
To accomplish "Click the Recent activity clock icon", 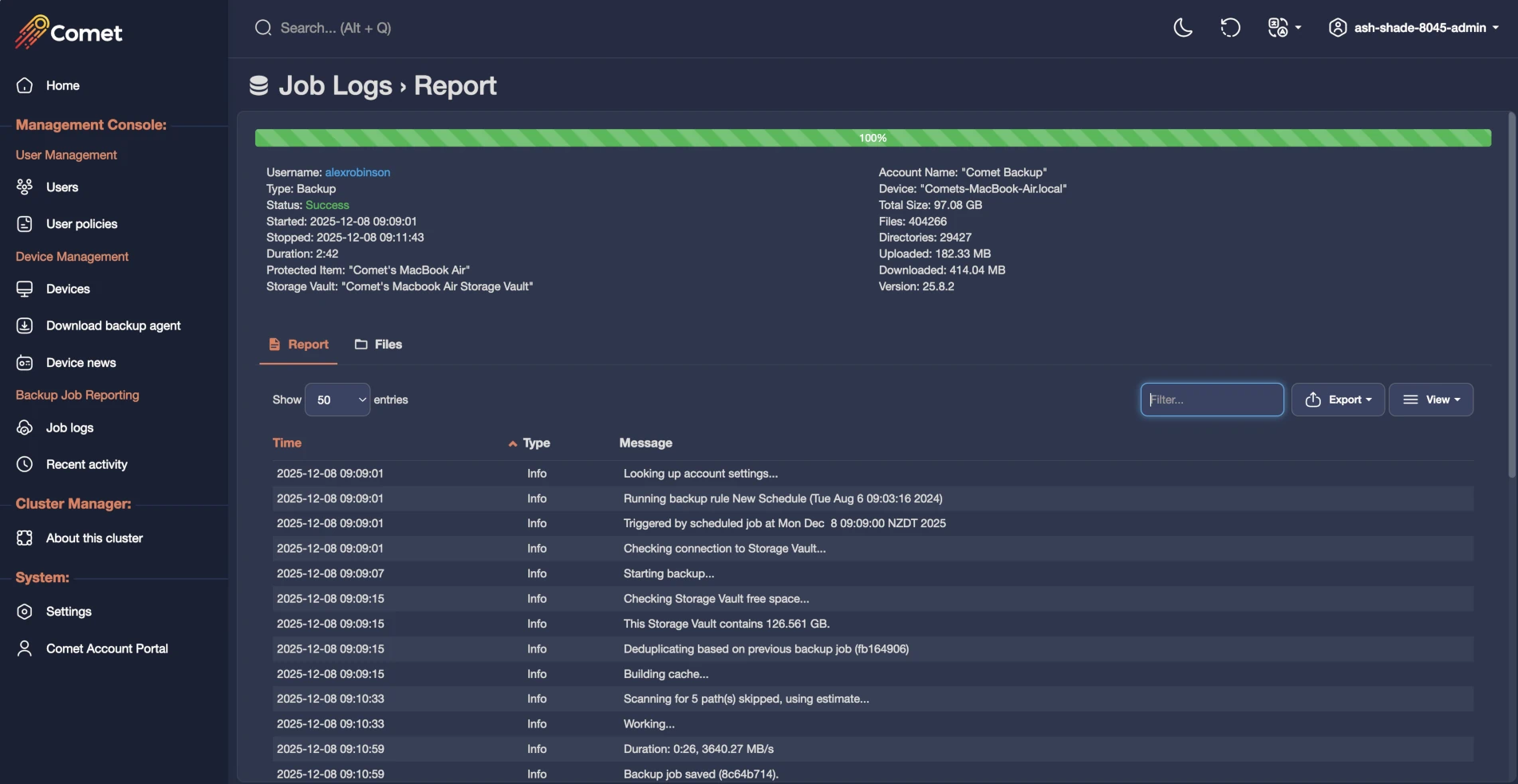I will (25, 464).
